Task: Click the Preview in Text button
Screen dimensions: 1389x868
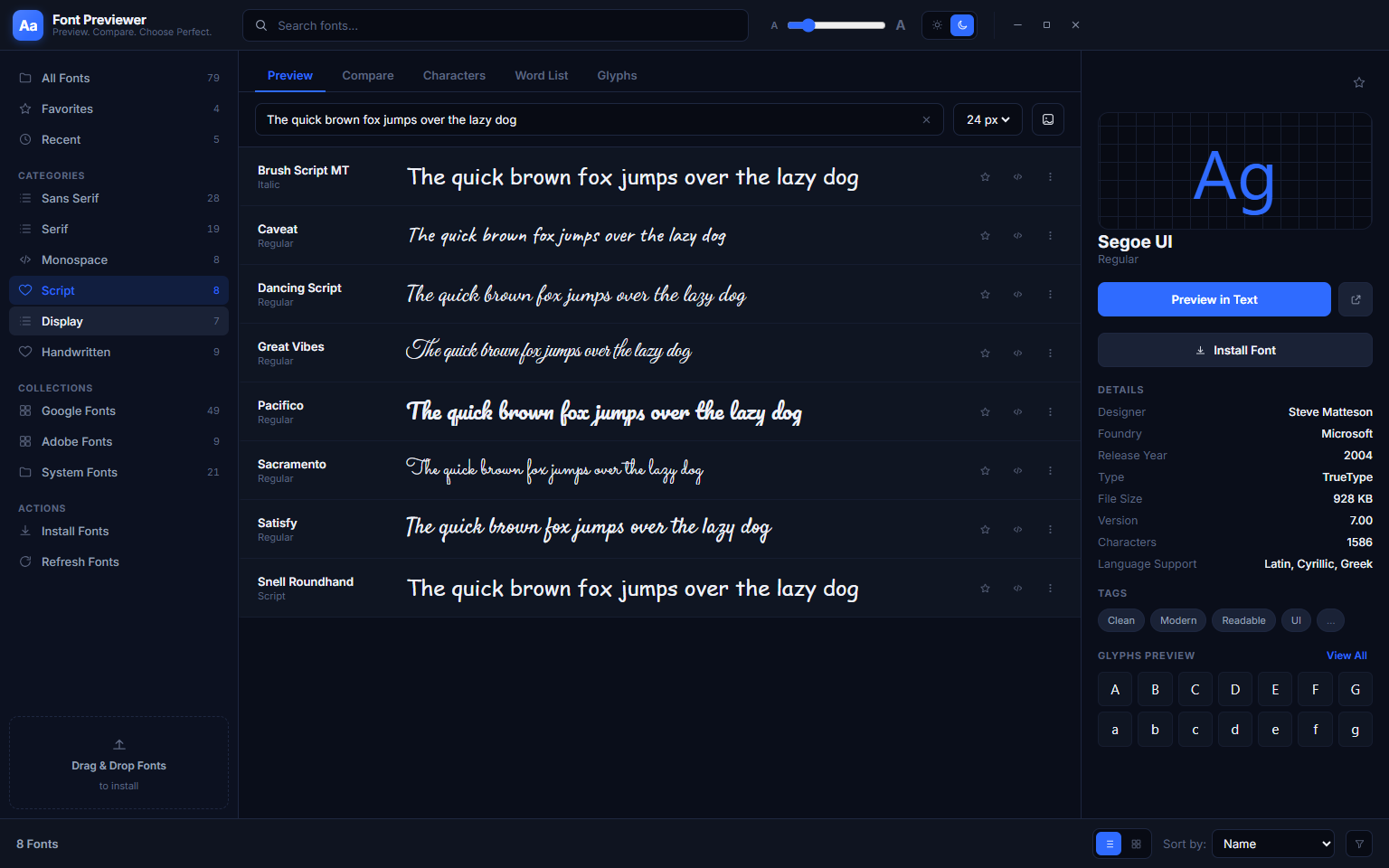Action: click(x=1214, y=299)
